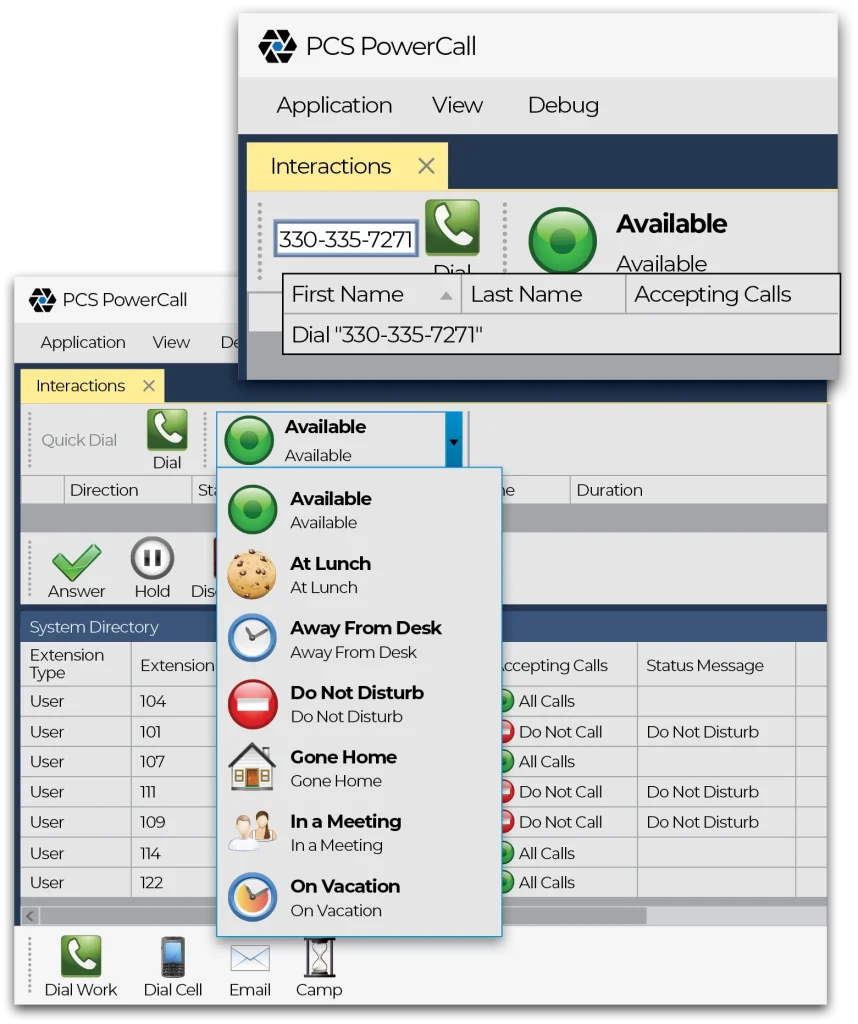Open the status dropdown arrow
This screenshot has height=1024, width=858.
pyautogui.click(x=454, y=440)
